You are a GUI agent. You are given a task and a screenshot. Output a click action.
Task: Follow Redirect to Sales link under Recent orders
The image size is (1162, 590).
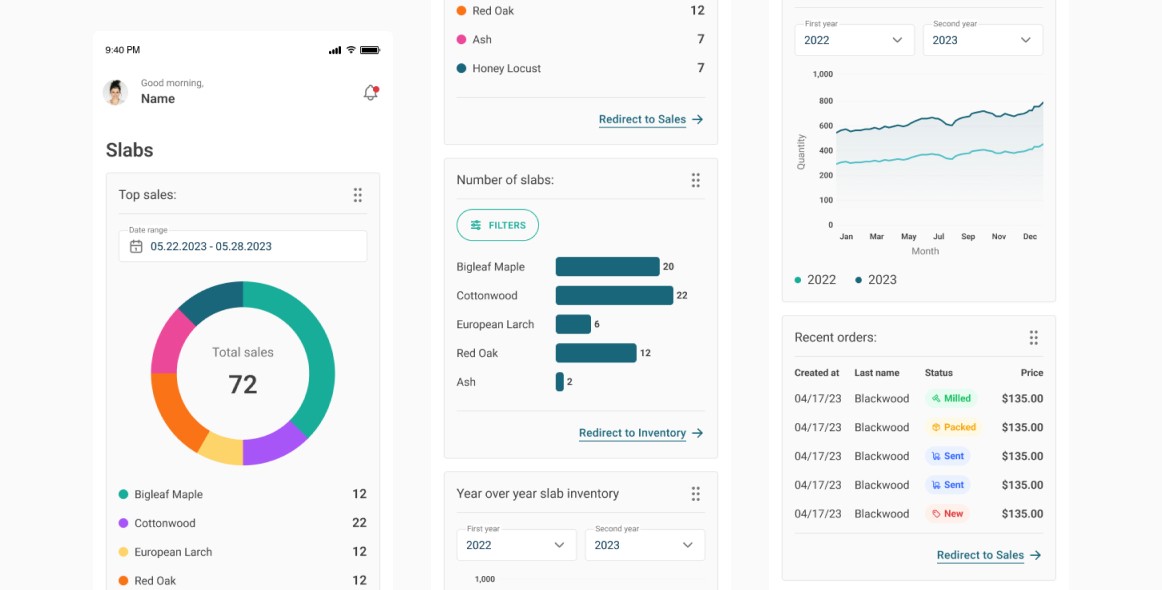980,555
